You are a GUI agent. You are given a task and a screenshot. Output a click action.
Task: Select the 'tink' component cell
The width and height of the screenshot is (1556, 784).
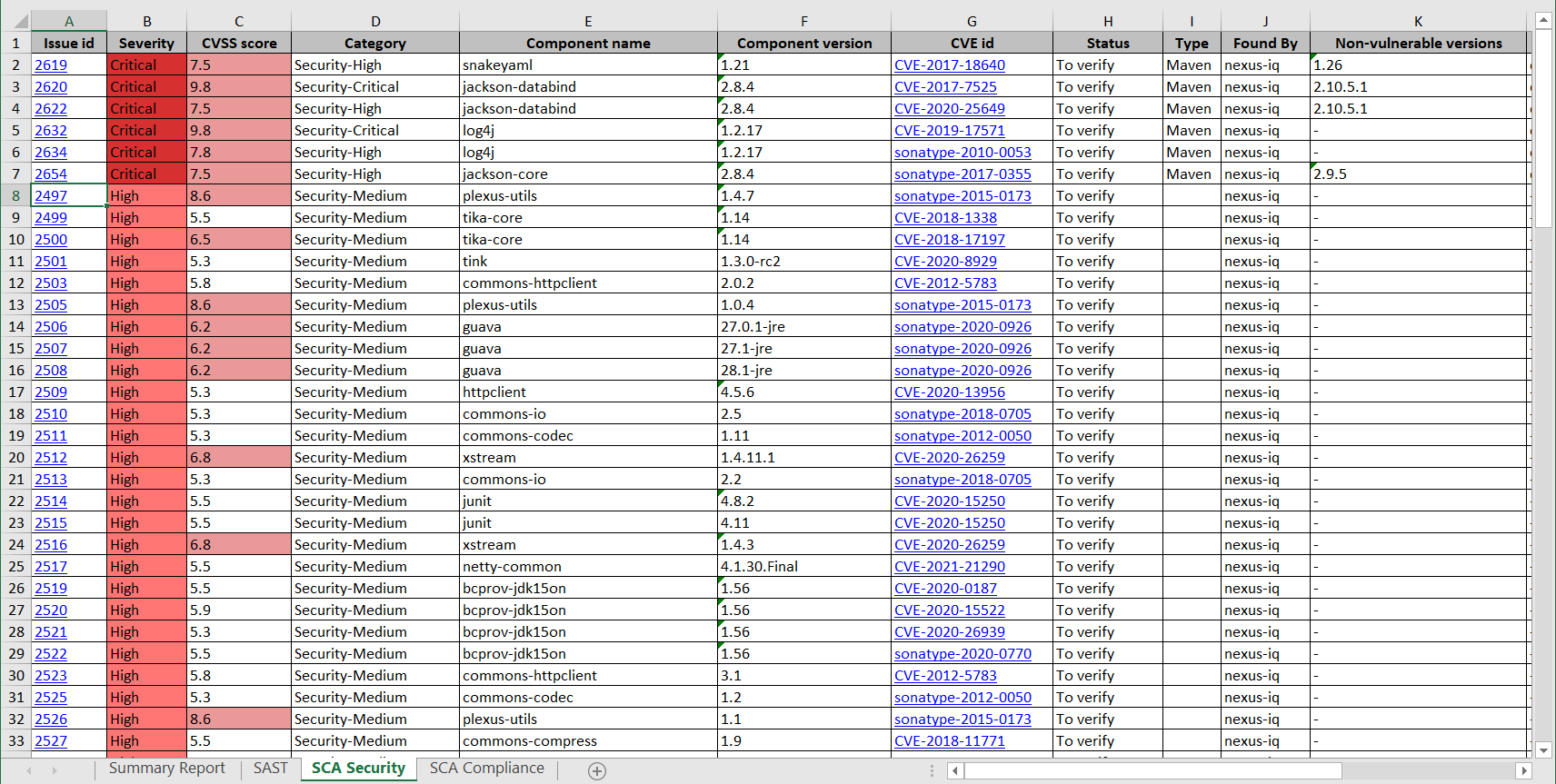(x=588, y=262)
